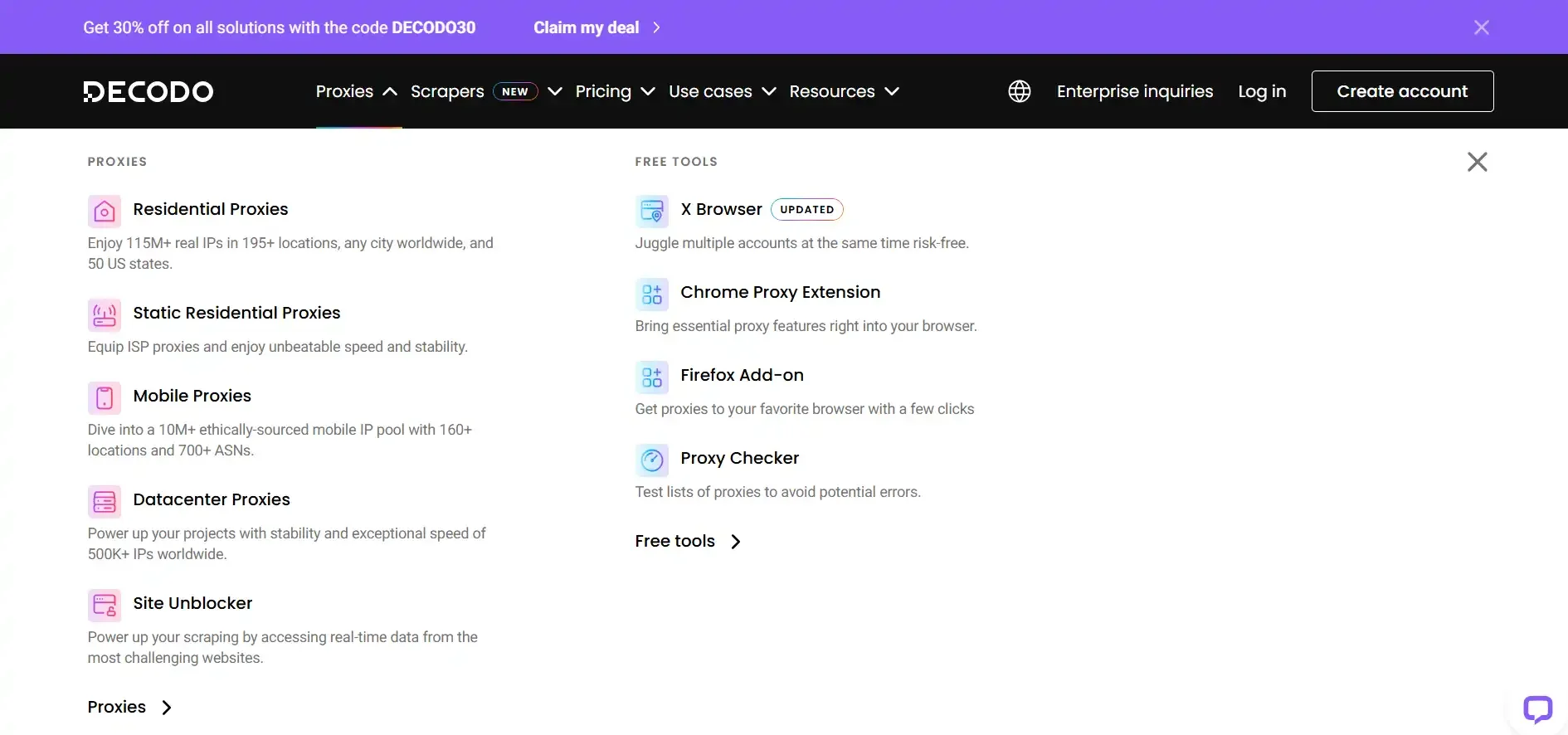Click the X Browser icon

652,212
